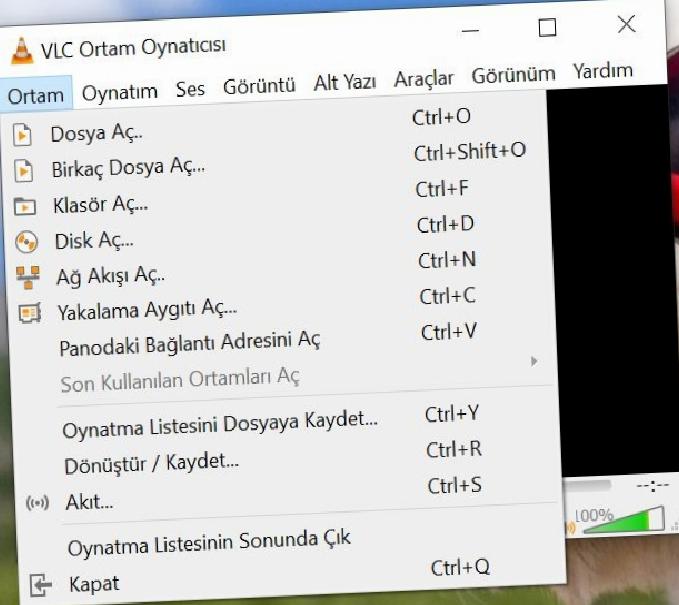Open the Görünüm menu
This screenshot has width=679, height=605.
pyautogui.click(x=514, y=75)
